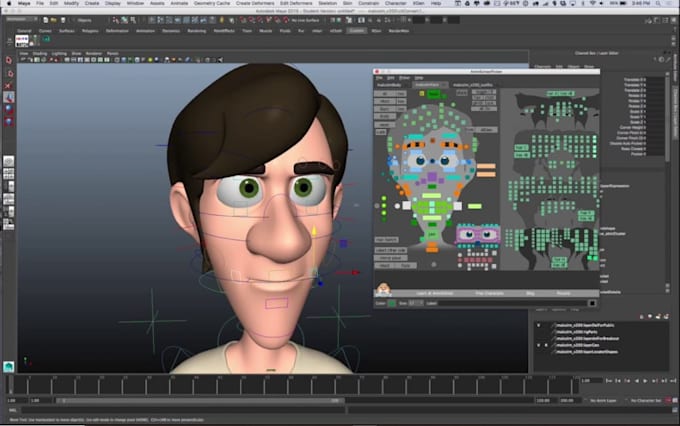Click black color swatch right of picker Label field
680x426 pixels.
(592, 303)
